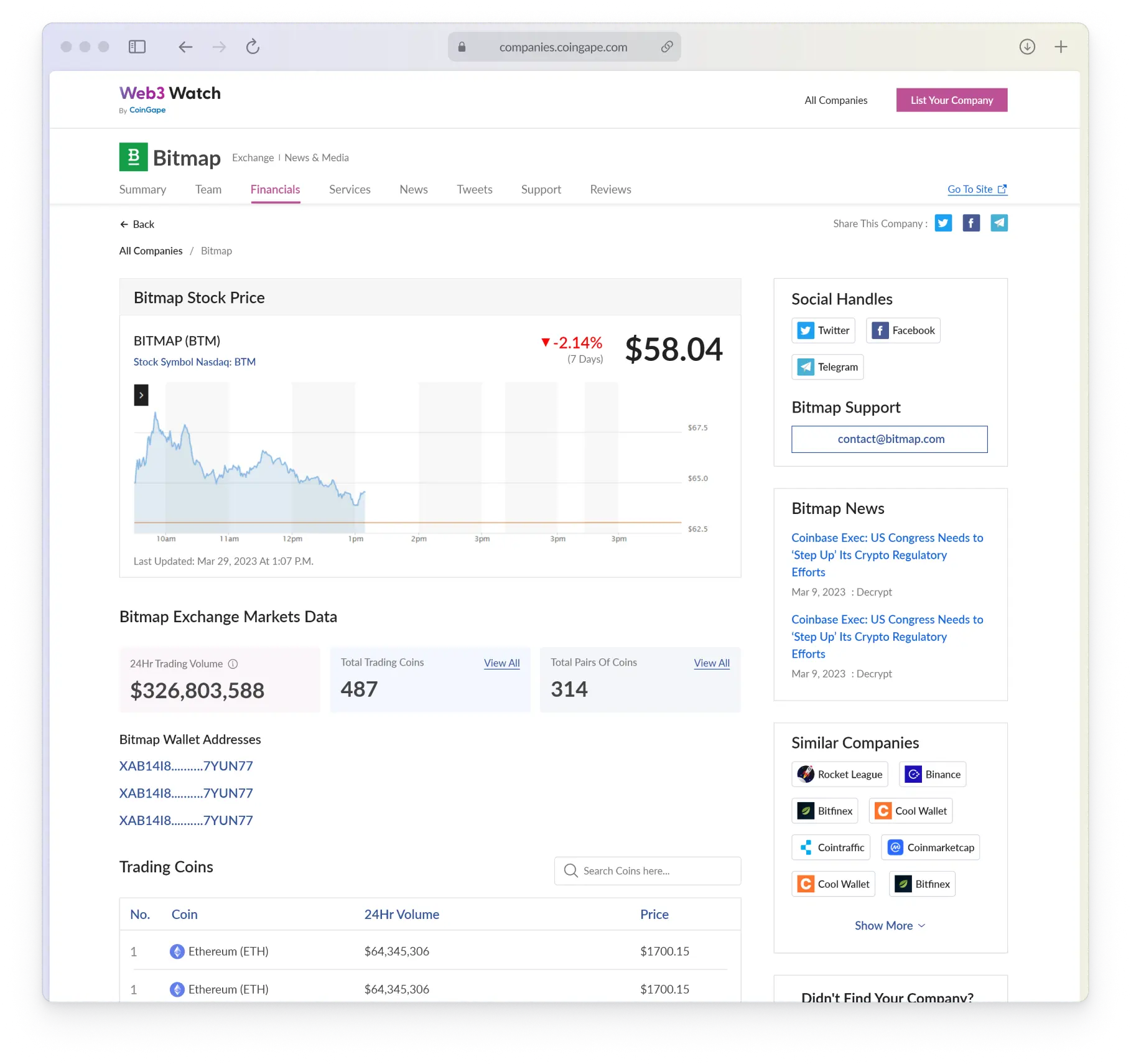Switch to the News tab

click(x=414, y=190)
